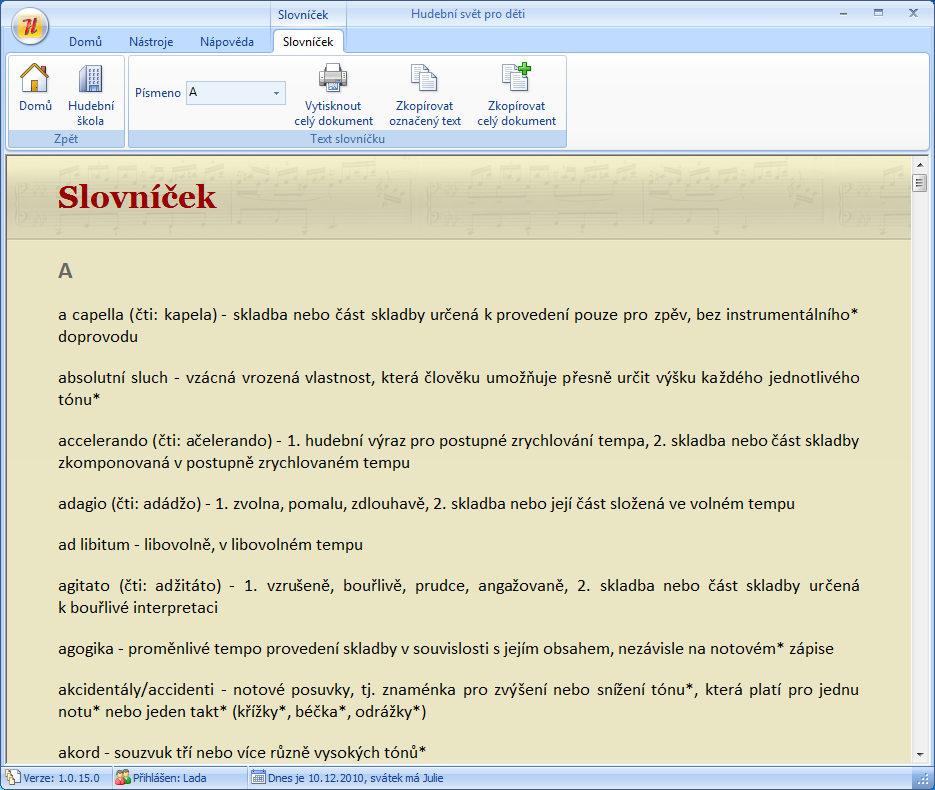This screenshot has height=790, width=935.
Task: Click the 'Dnes je 10.12.2010' status text
Action: 355,778
